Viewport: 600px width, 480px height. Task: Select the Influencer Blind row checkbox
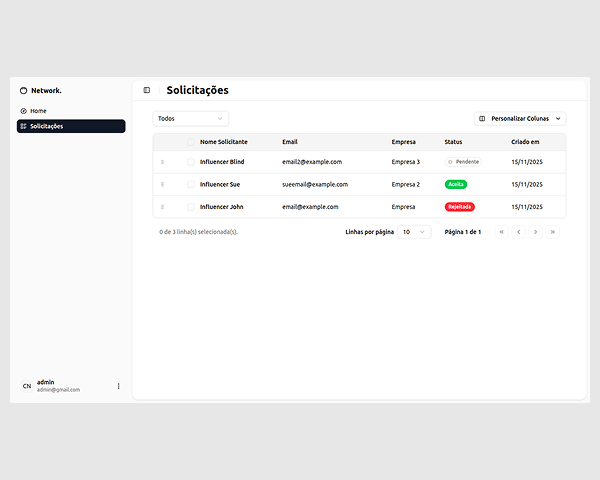(x=191, y=162)
